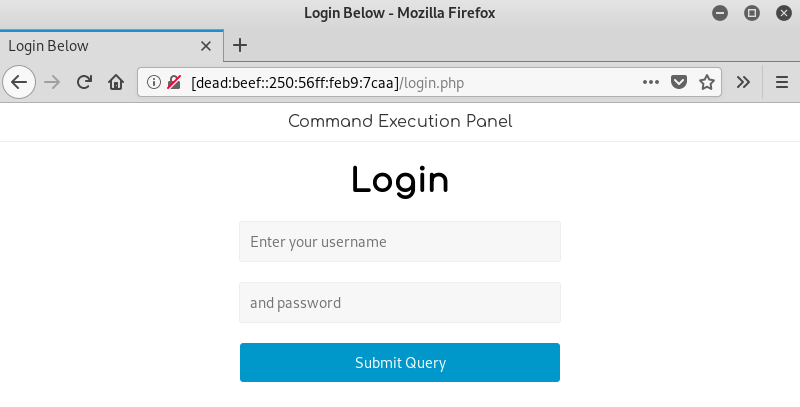Screen dimensions: 800x407
Task: Expand the toolbar overflow chevron menu
Action: 743,82
